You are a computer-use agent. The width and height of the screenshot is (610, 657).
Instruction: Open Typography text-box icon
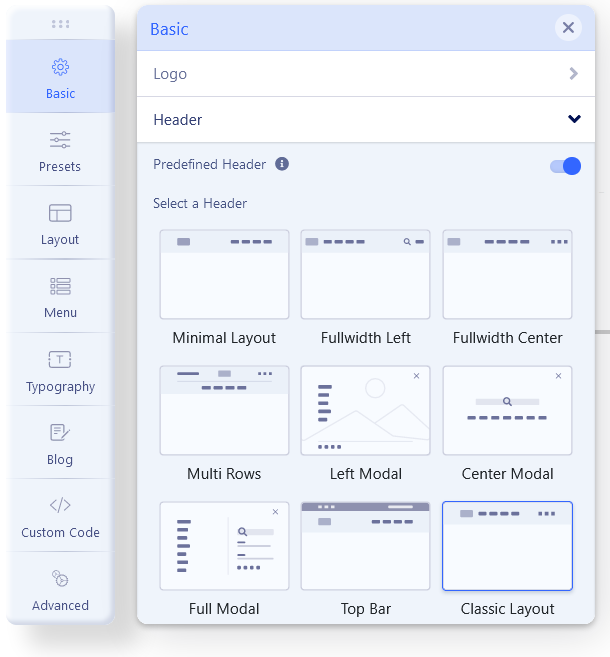point(60,360)
